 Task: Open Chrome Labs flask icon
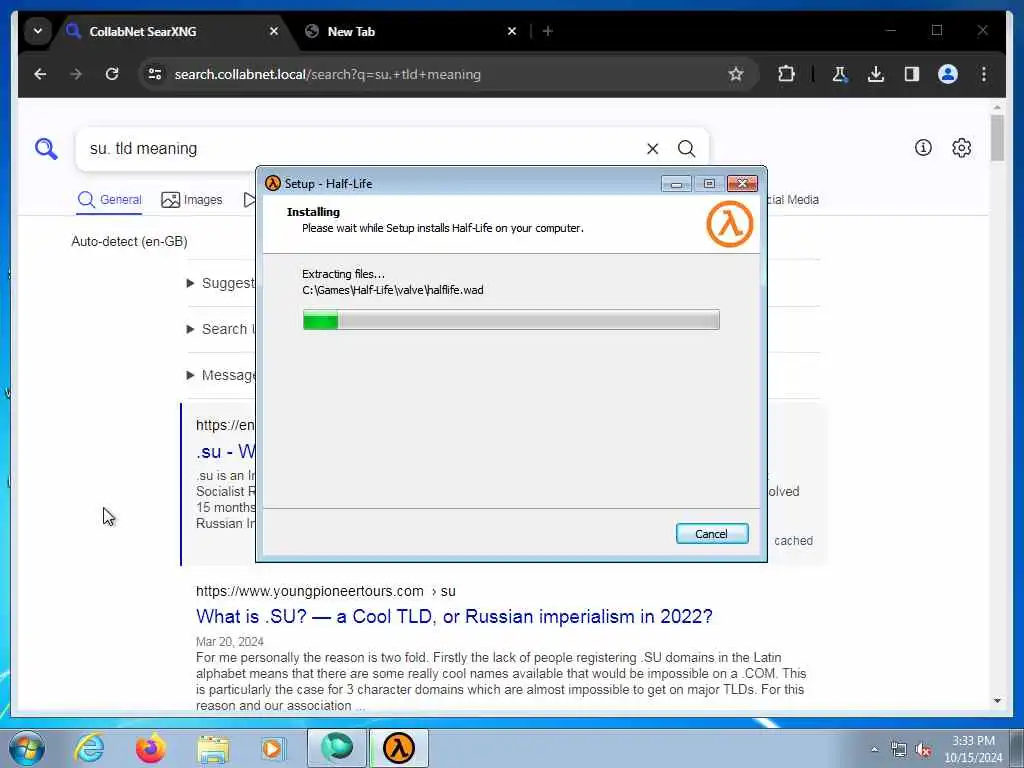pyautogui.click(x=840, y=74)
